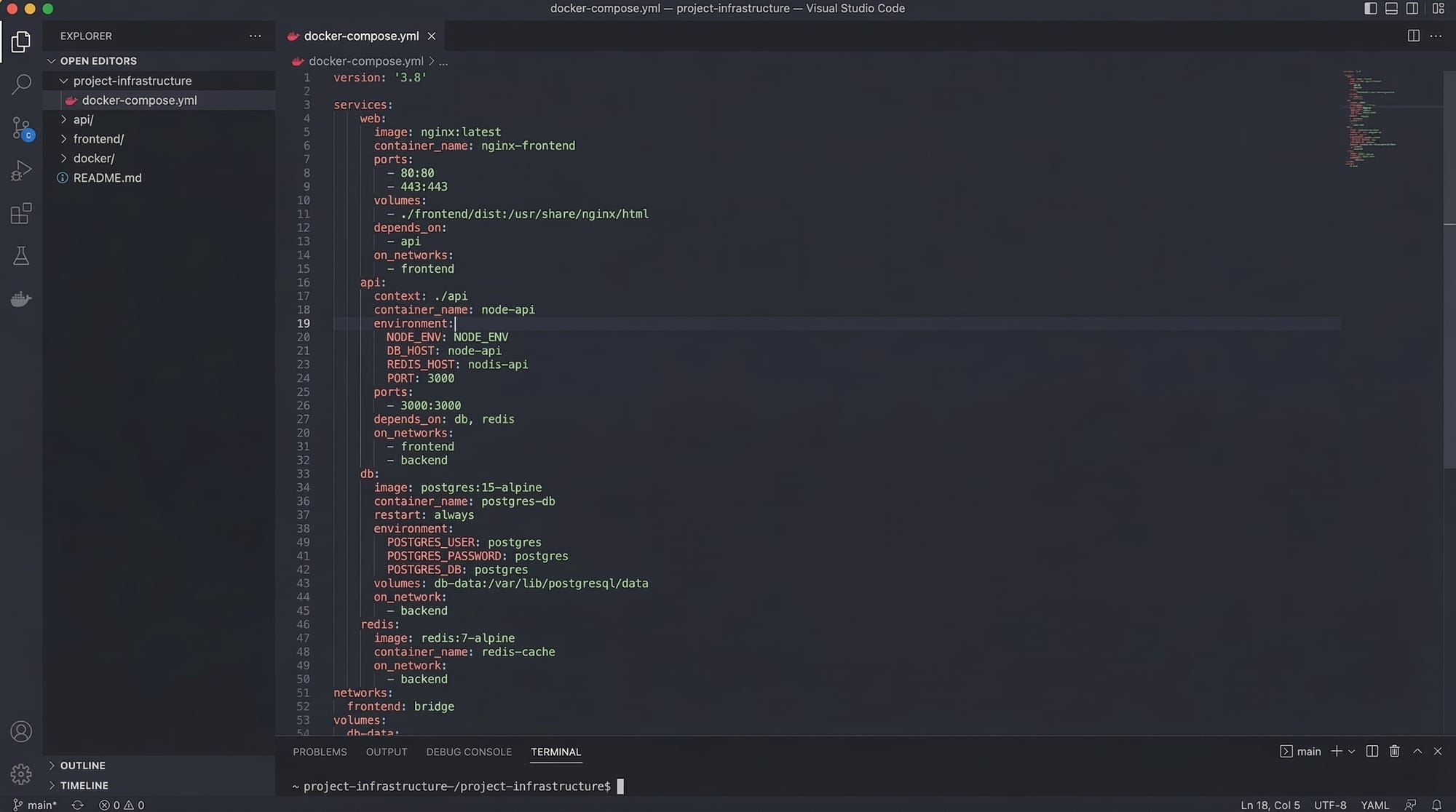Open the Testing flask view

coord(21,256)
